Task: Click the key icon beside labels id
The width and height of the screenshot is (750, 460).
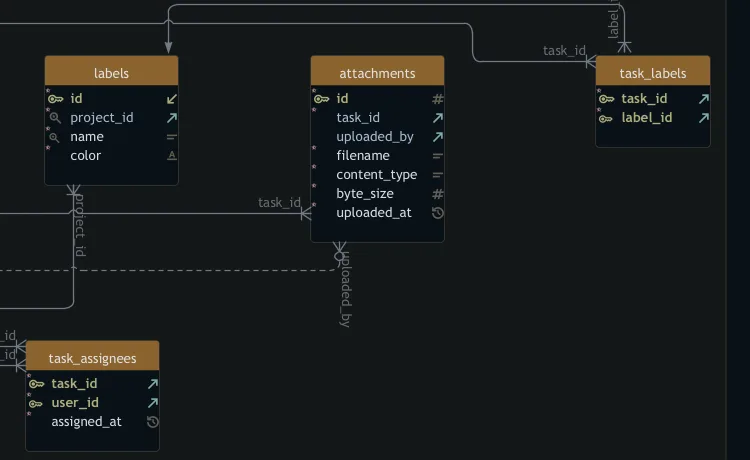Action: pyautogui.click(x=55, y=99)
